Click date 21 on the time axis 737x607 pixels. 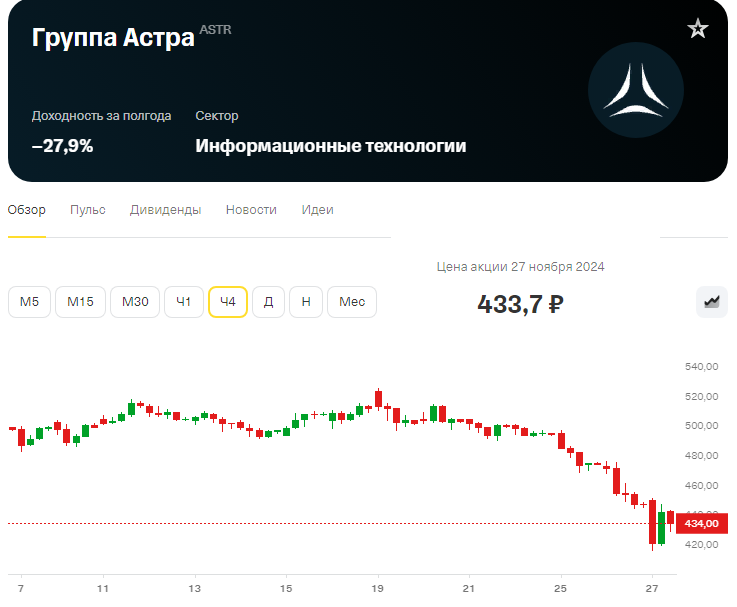click(x=469, y=588)
